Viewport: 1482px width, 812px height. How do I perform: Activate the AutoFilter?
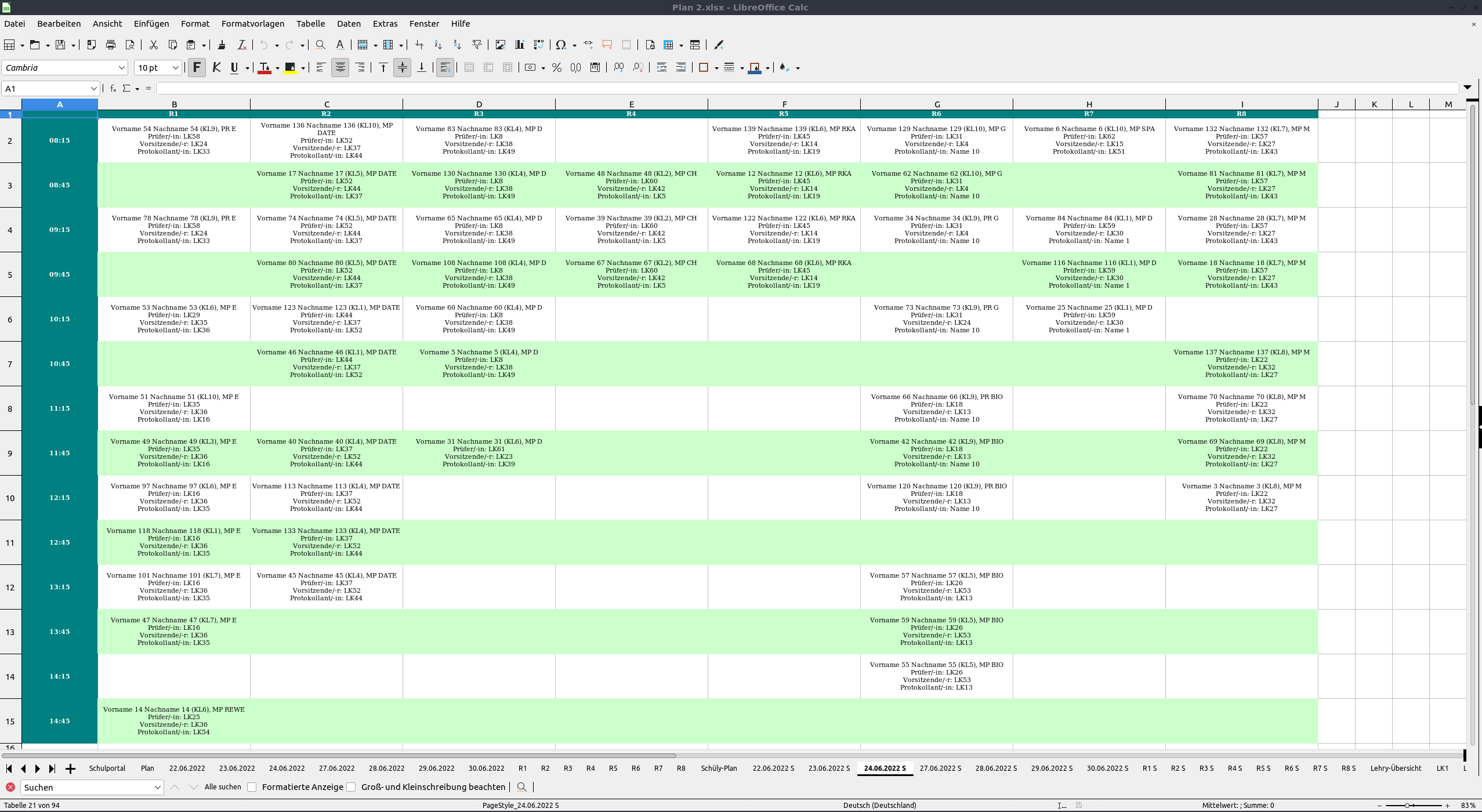point(477,45)
